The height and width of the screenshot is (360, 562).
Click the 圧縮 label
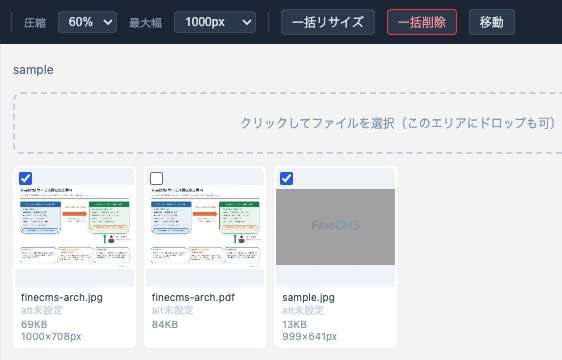35,23
